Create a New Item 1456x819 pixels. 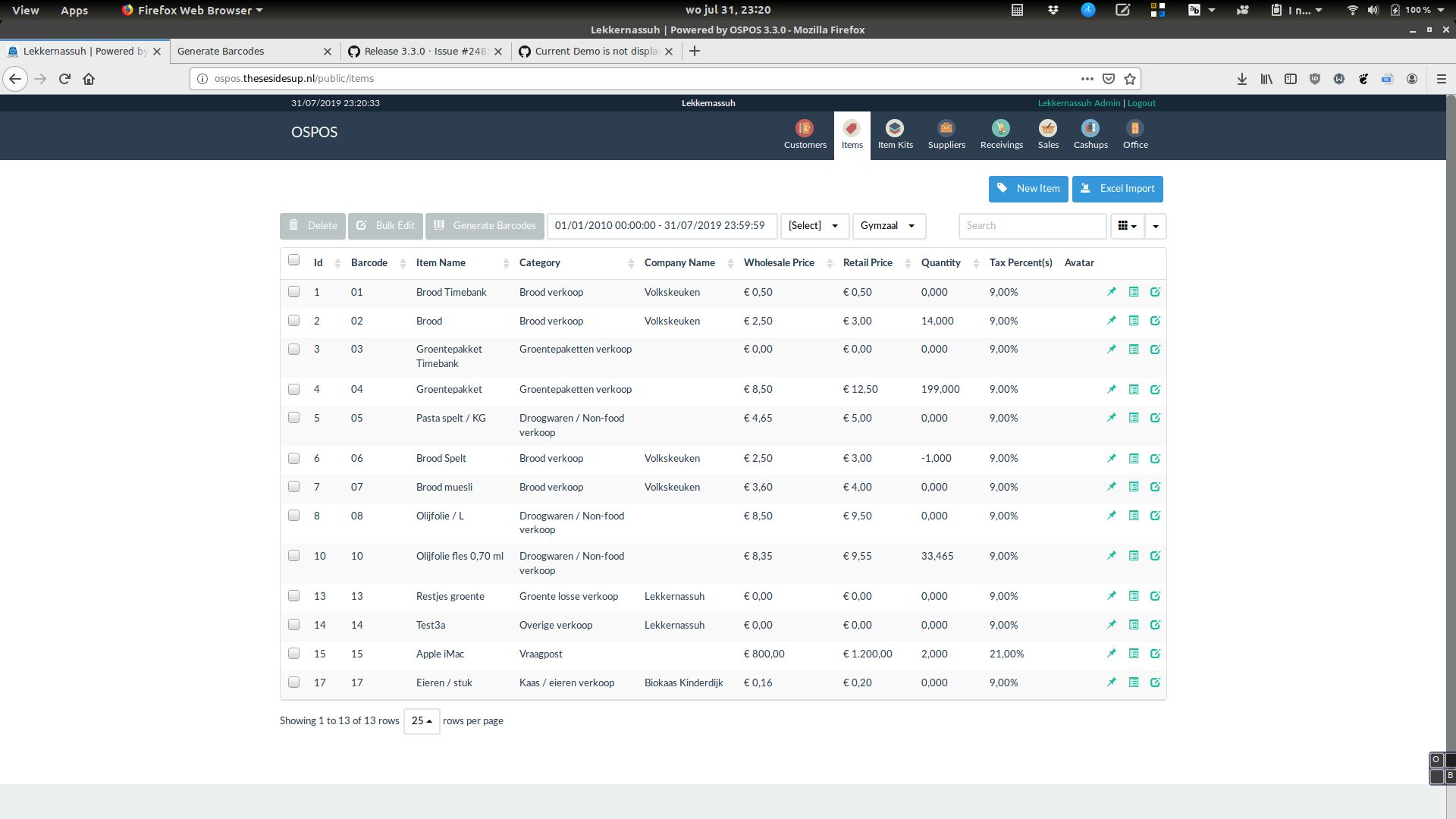(x=1028, y=189)
